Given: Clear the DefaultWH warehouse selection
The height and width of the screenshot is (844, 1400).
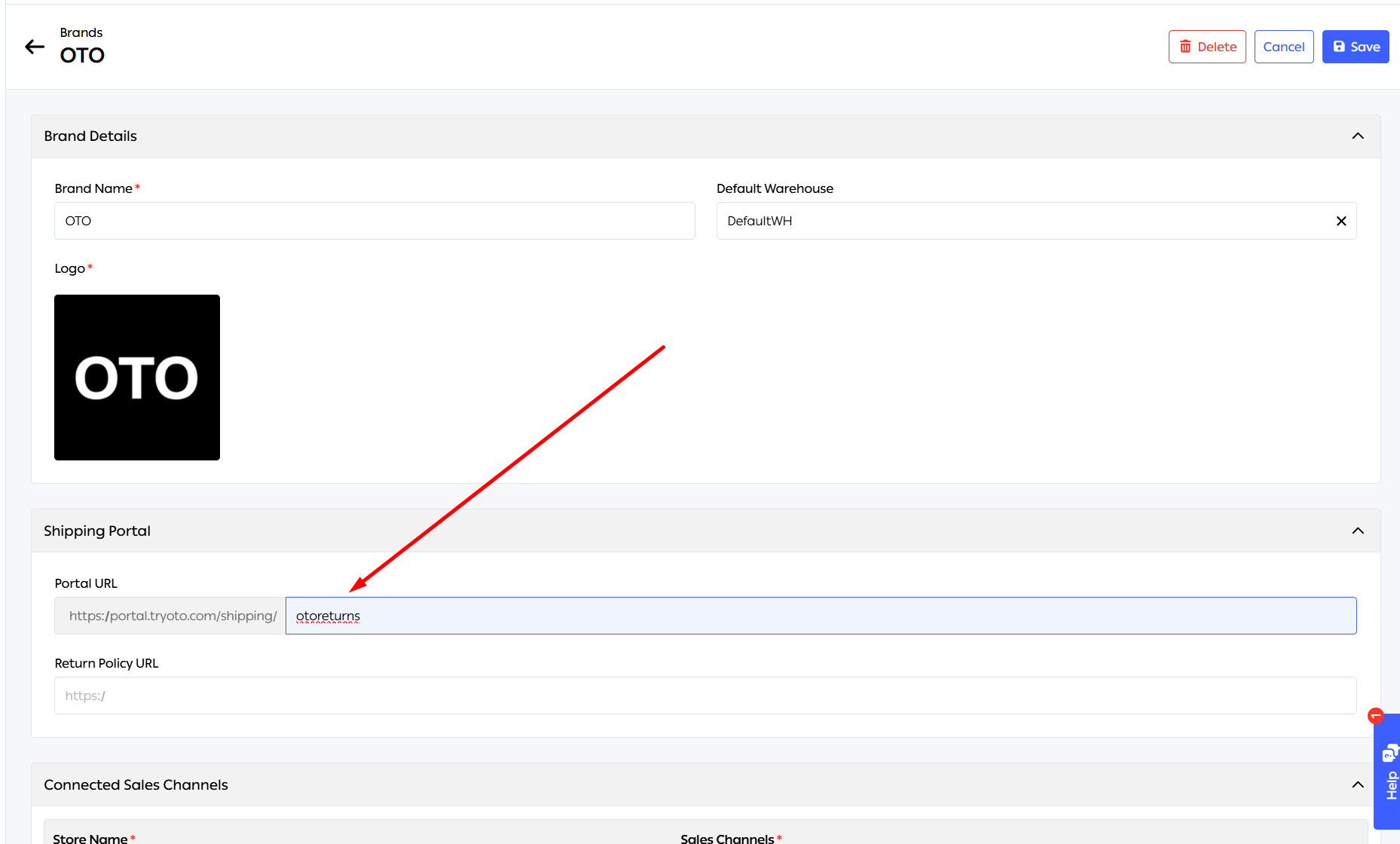Looking at the screenshot, I should coord(1341,221).
